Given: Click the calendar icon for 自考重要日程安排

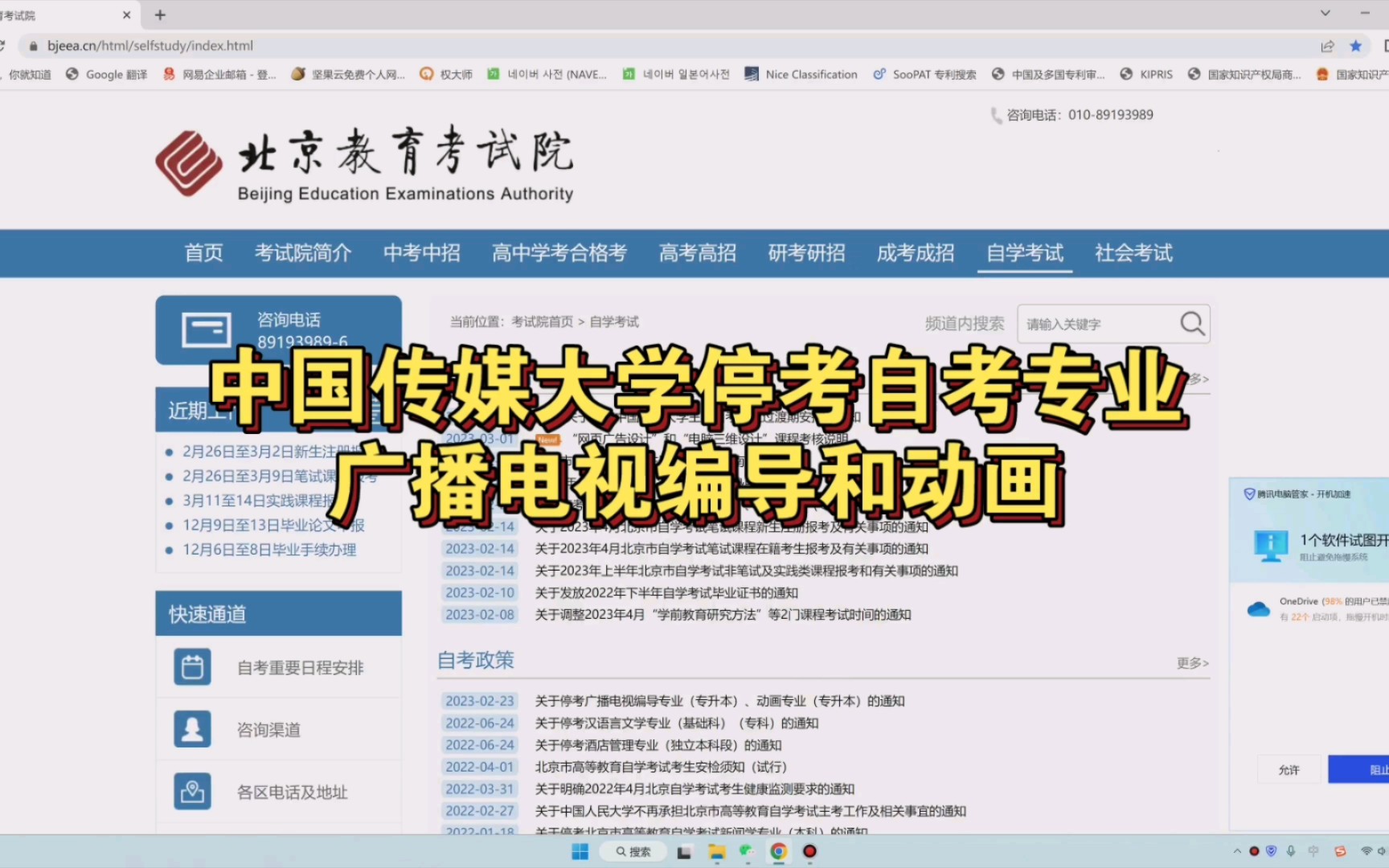Looking at the screenshot, I should click(192, 667).
